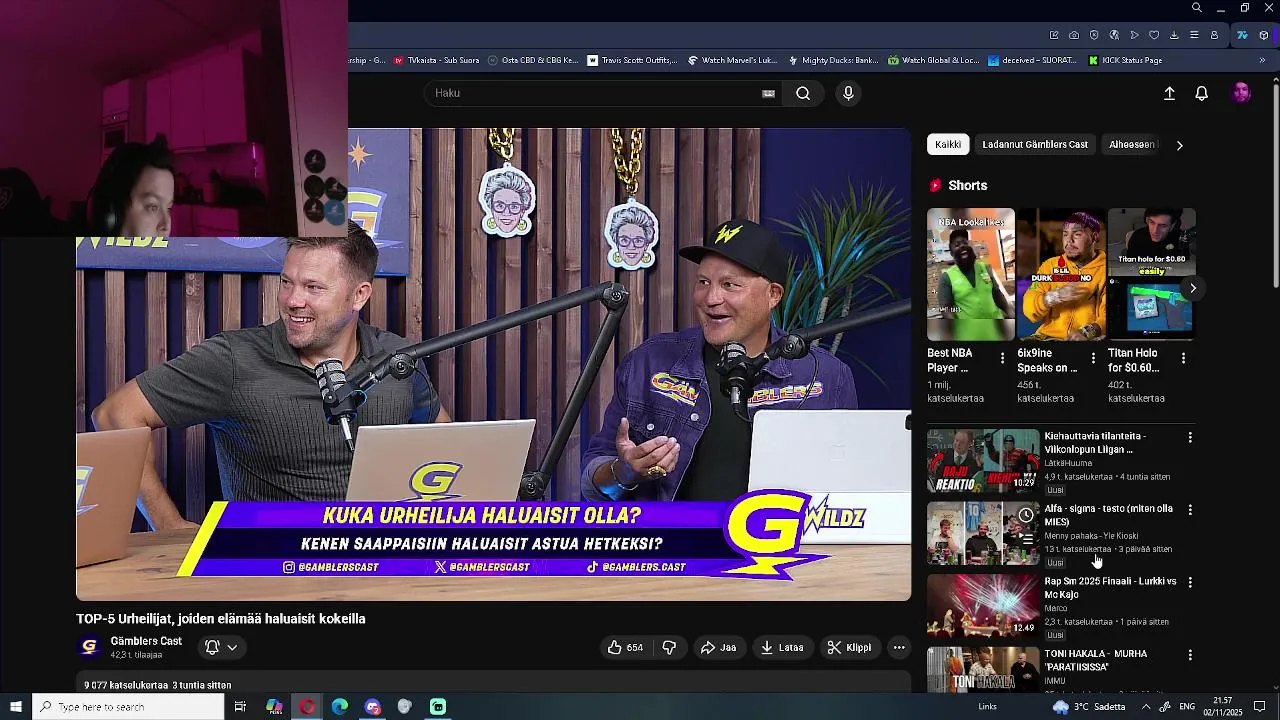1280x720 pixels.
Task: Click the browser translate globe icon
Action: [x=1114, y=35]
